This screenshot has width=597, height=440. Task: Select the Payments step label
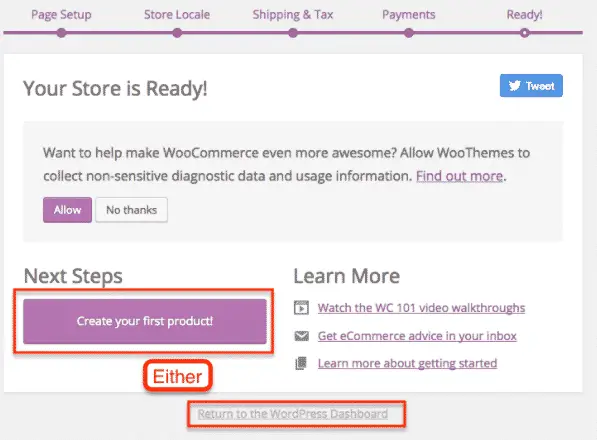click(409, 15)
